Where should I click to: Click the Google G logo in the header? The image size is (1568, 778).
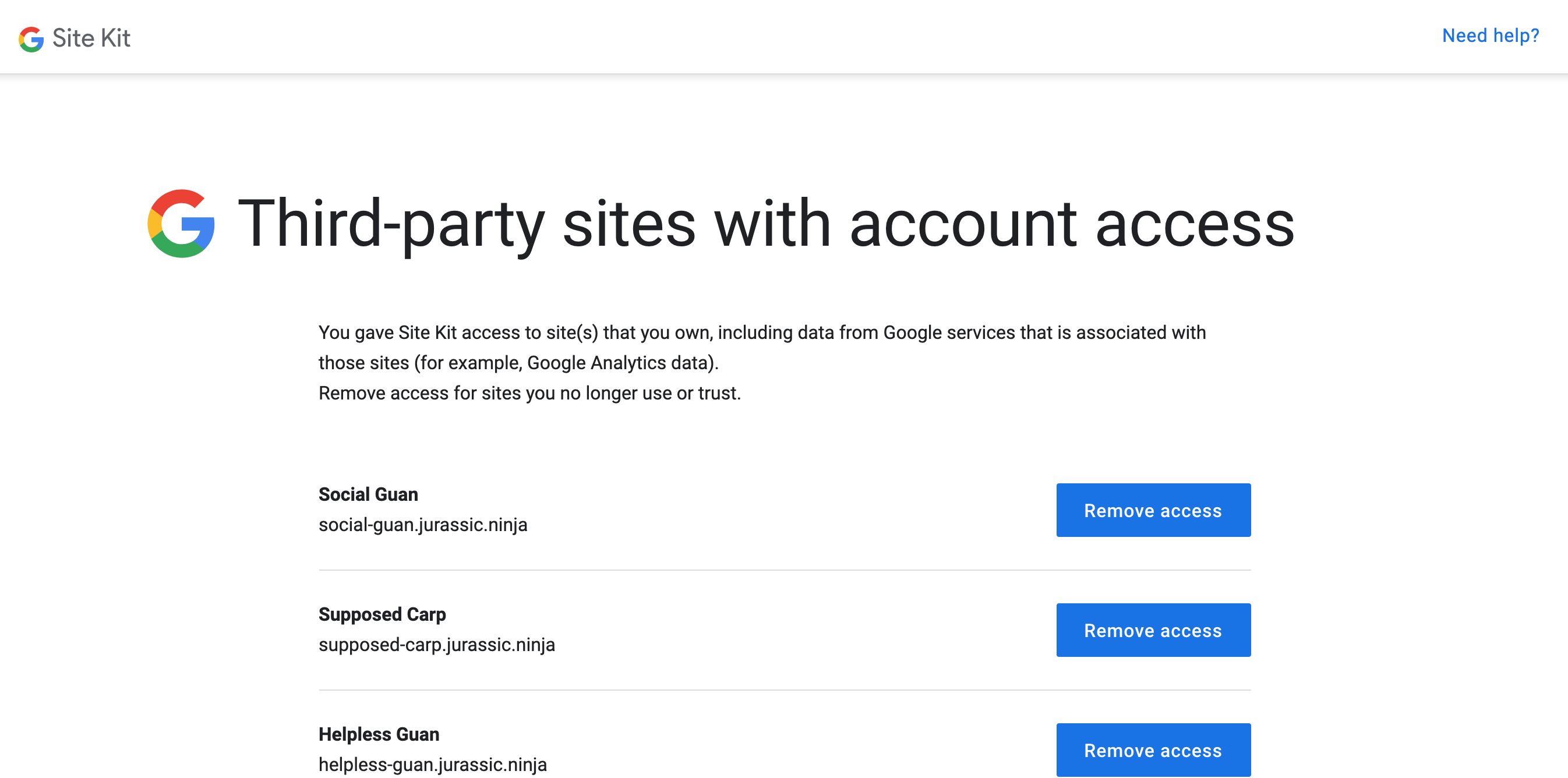[x=31, y=38]
